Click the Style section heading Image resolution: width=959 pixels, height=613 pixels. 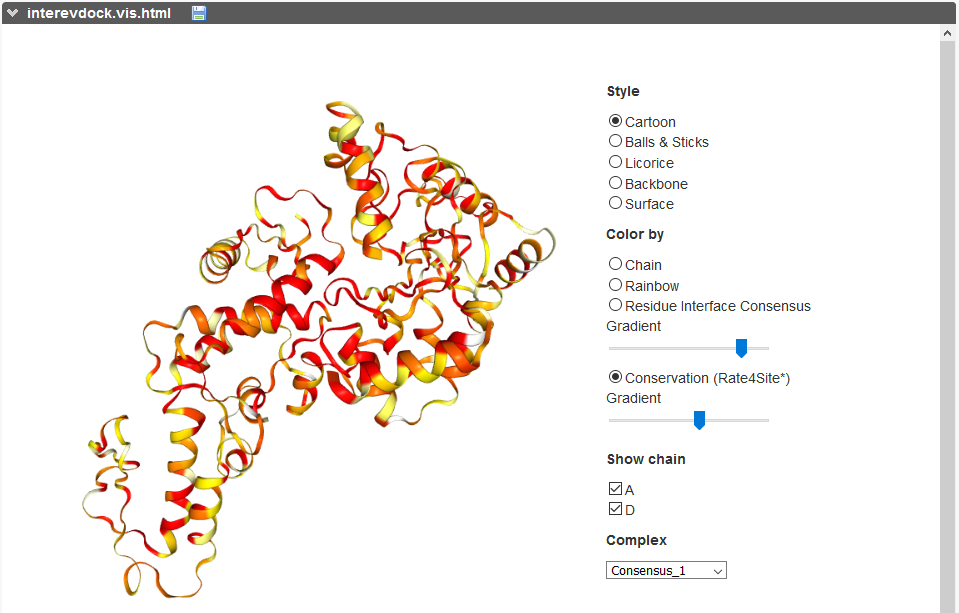pyautogui.click(x=623, y=91)
